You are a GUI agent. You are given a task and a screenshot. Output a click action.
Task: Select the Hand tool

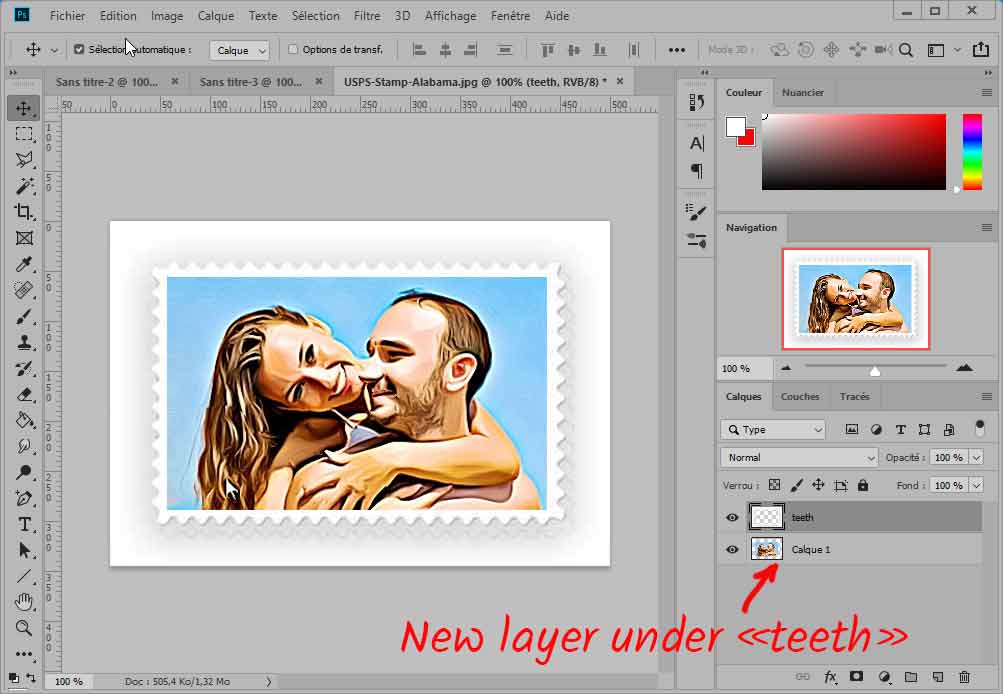point(24,602)
